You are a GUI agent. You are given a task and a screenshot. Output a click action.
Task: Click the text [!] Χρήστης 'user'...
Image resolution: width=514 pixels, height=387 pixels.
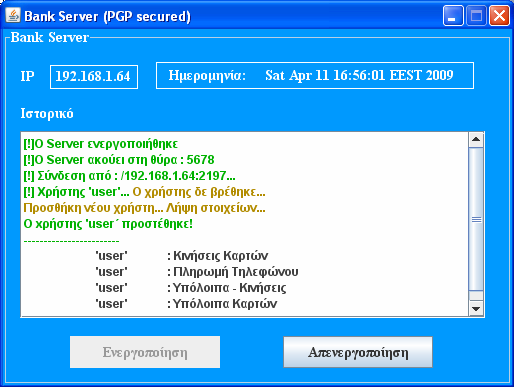point(76,192)
